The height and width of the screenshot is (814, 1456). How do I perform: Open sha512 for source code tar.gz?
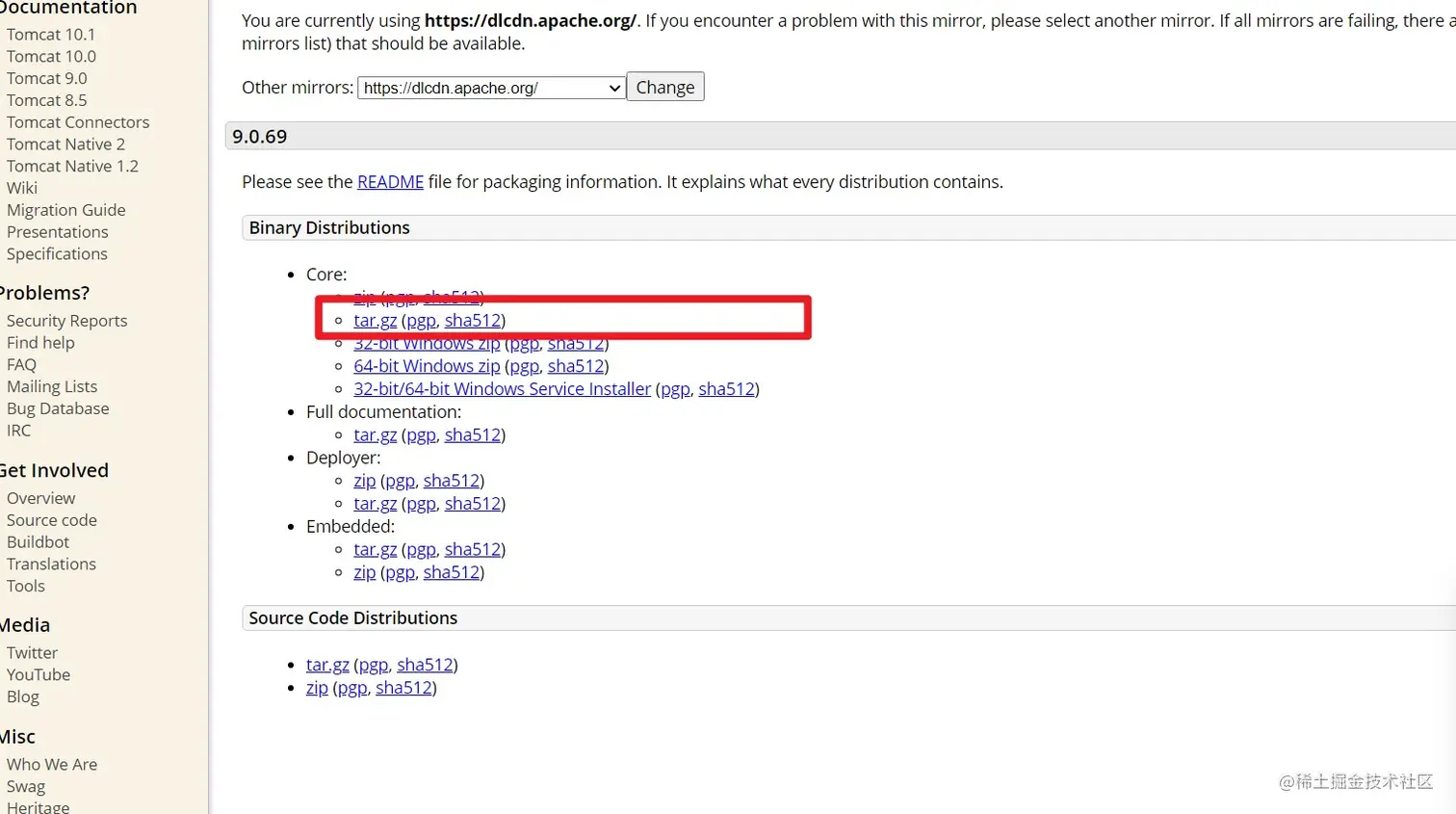coord(425,665)
